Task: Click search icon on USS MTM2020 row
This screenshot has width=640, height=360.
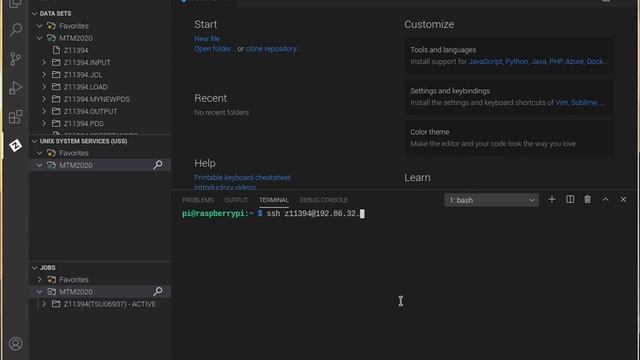Action: click(158, 165)
